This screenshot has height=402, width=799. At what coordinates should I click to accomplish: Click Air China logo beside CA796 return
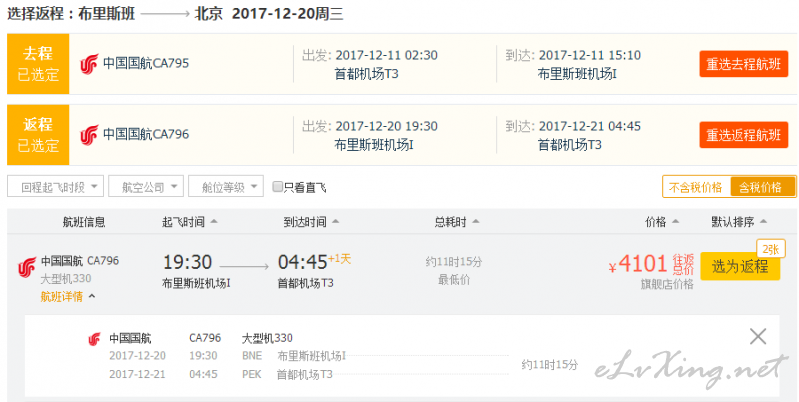point(89,135)
